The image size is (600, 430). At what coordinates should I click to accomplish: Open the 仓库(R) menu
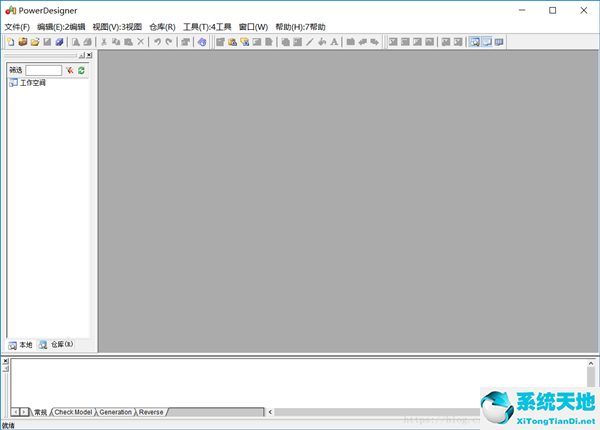click(162, 27)
